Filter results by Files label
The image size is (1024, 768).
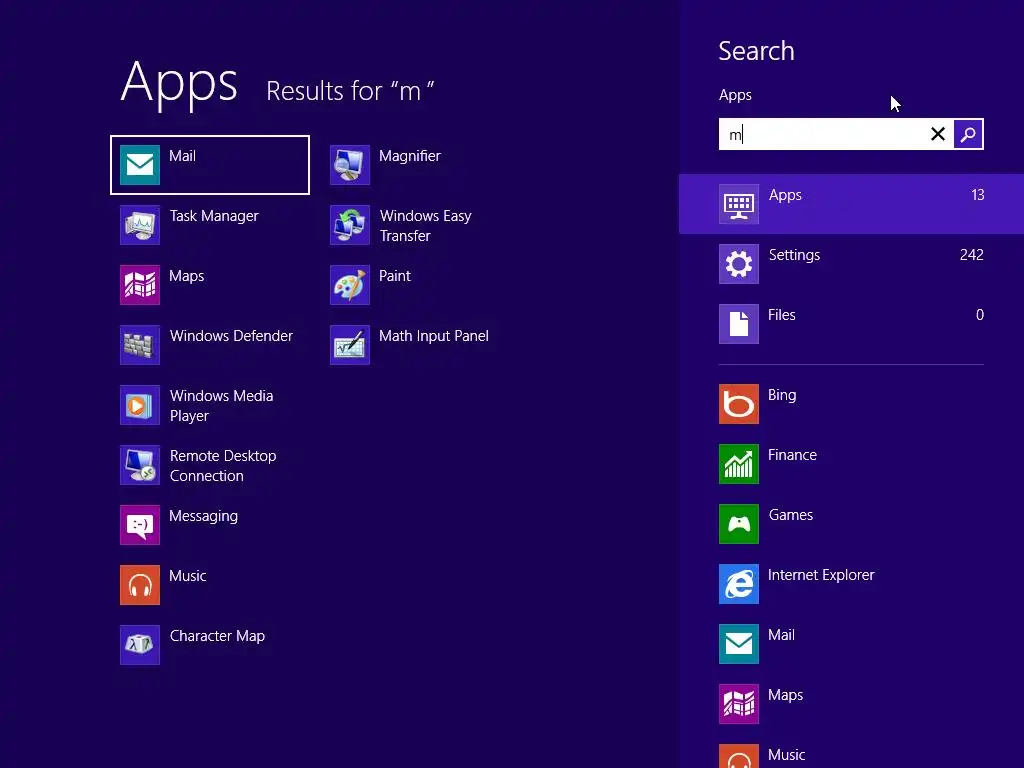(x=782, y=315)
